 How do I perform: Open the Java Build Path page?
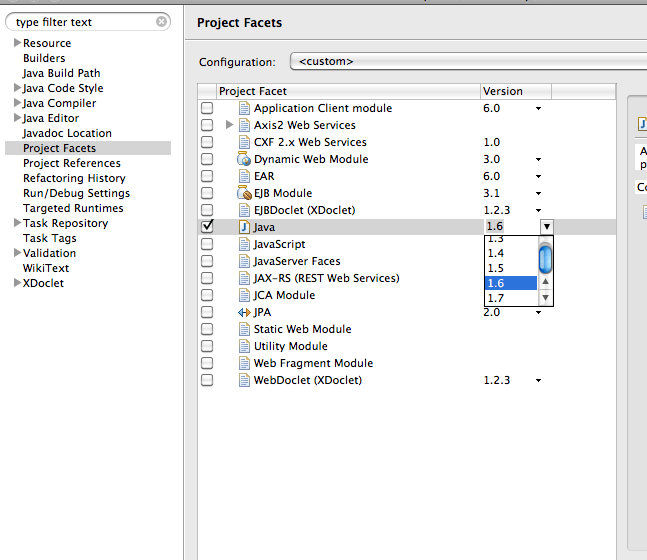(x=61, y=73)
